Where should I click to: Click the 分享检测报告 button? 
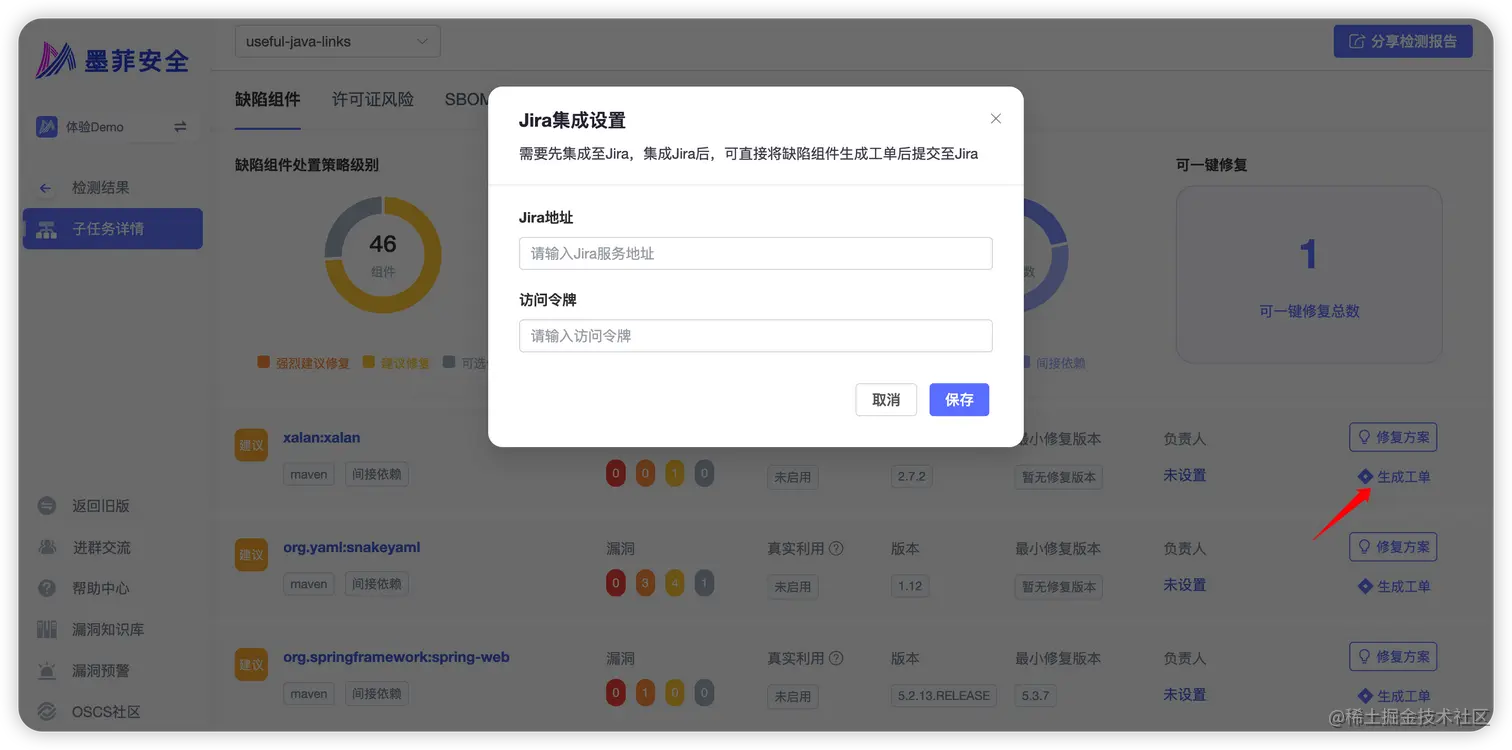tap(1403, 41)
